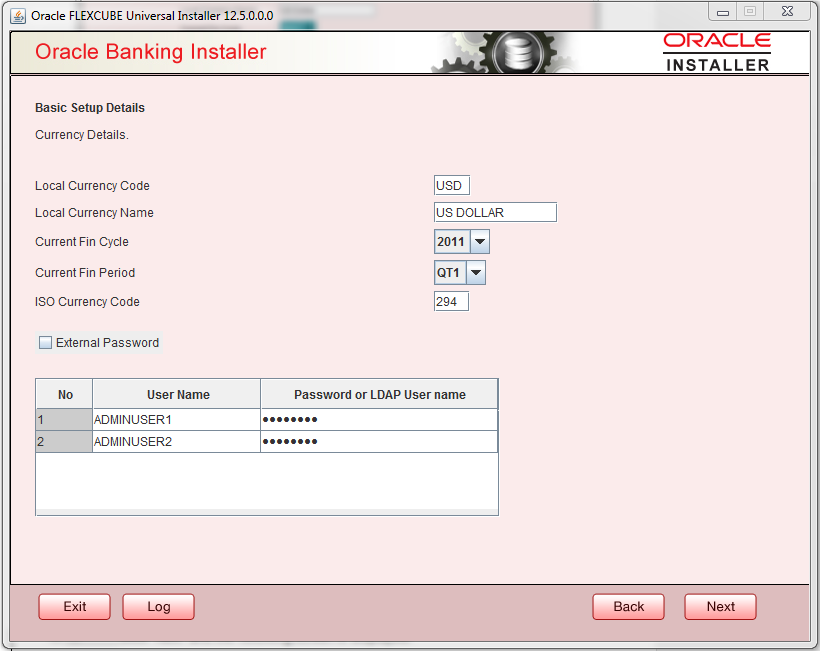Click the User Name column header
Viewport: 820px width, 651px height.
(176, 393)
